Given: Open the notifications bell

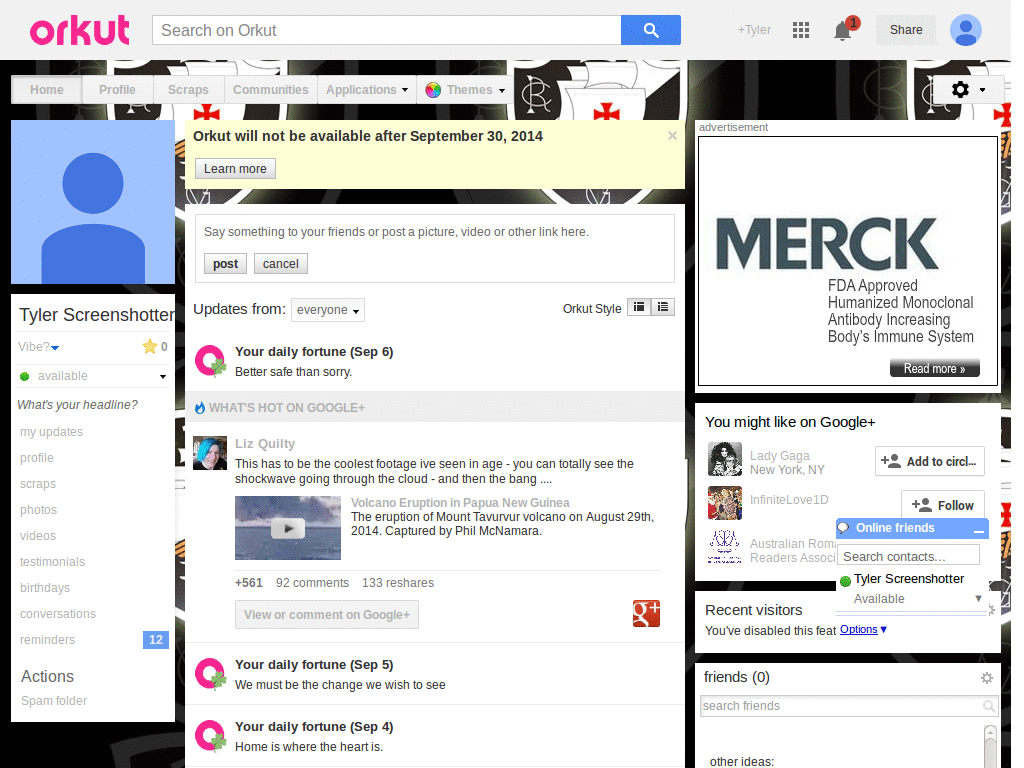Looking at the screenshot, I should pos(843,30).
